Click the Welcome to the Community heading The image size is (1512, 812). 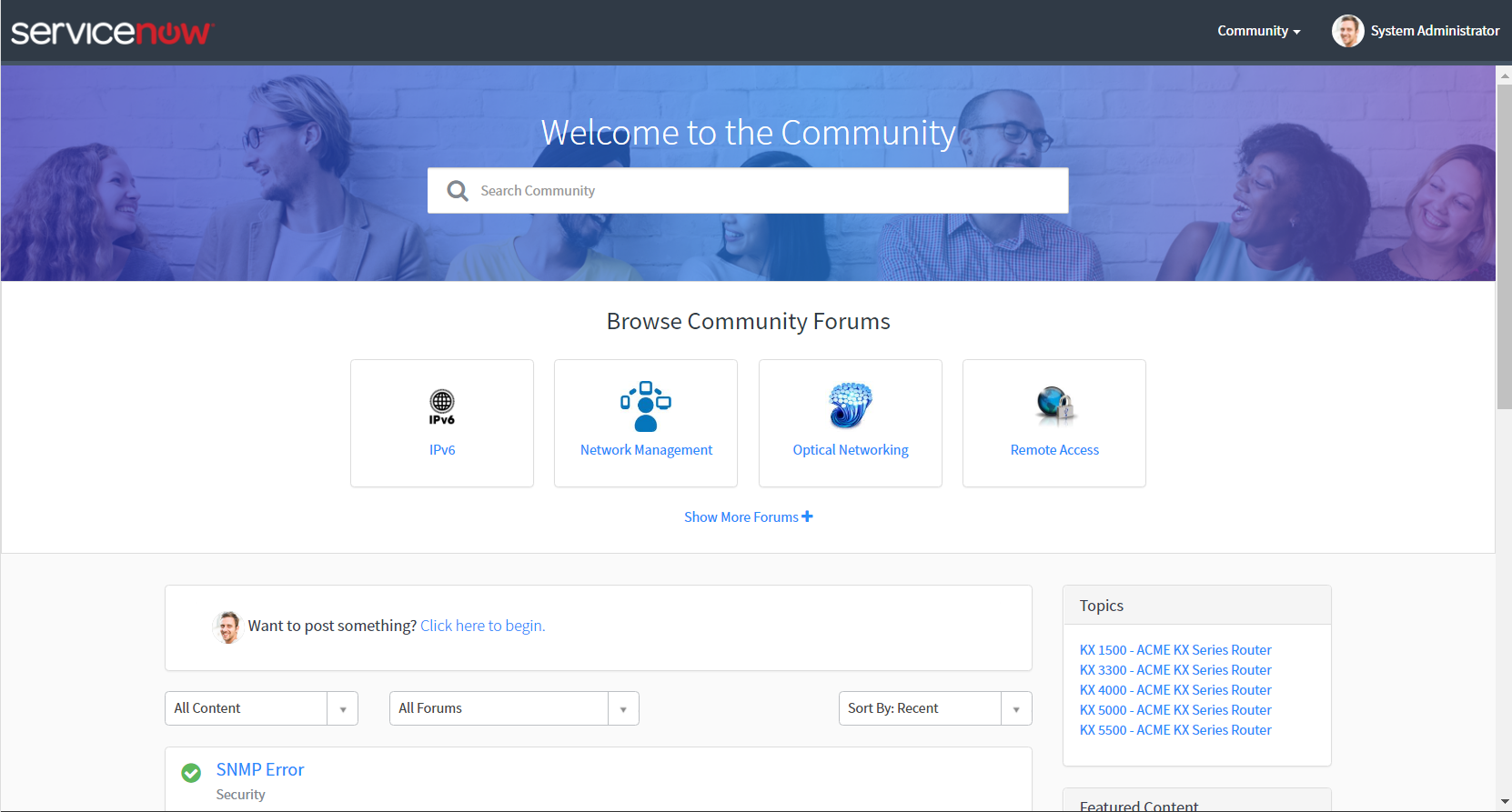pyautogui.click(x=748, y=133)
